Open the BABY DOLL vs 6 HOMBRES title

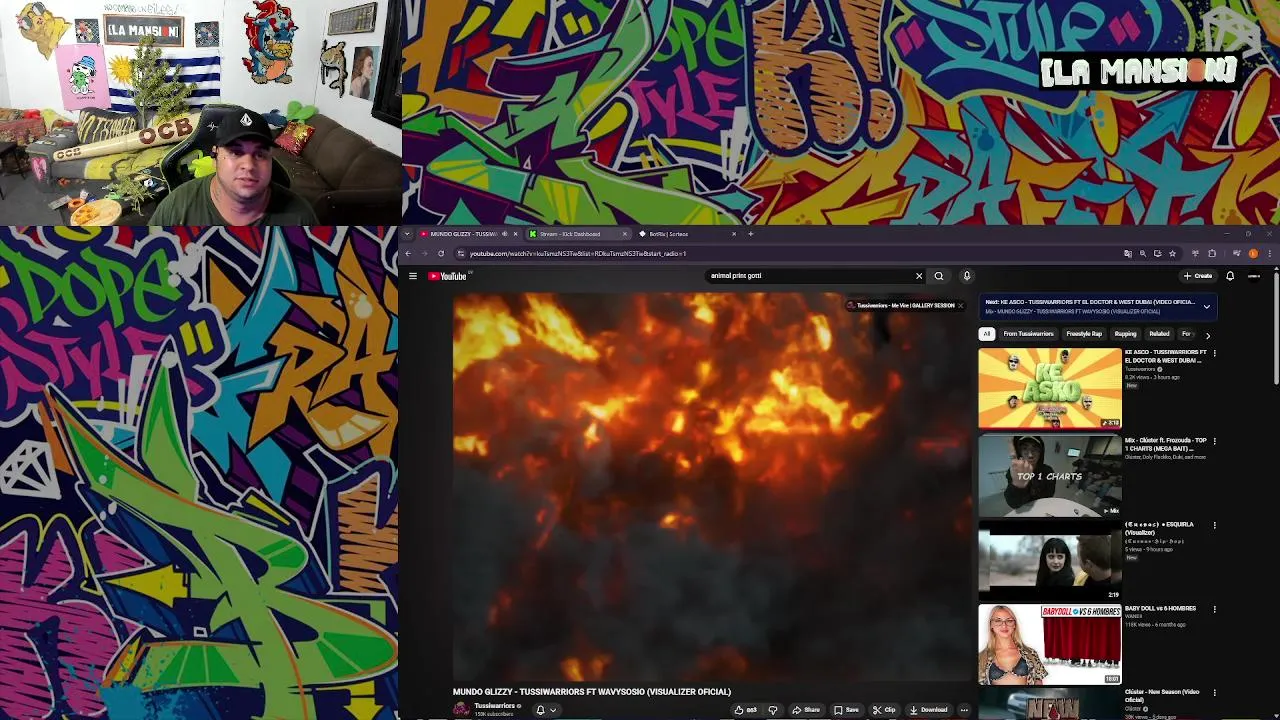(x=1160, y=608)
